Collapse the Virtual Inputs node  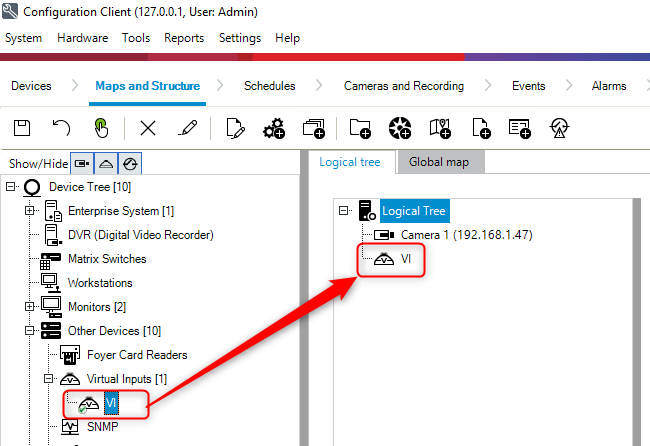tap(49, 378)
